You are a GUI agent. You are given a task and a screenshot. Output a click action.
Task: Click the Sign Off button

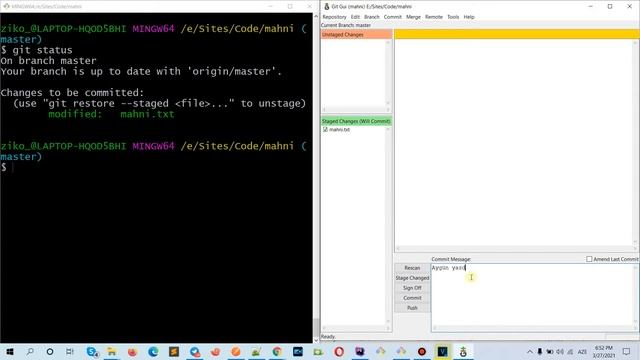[x=412, y=288]
